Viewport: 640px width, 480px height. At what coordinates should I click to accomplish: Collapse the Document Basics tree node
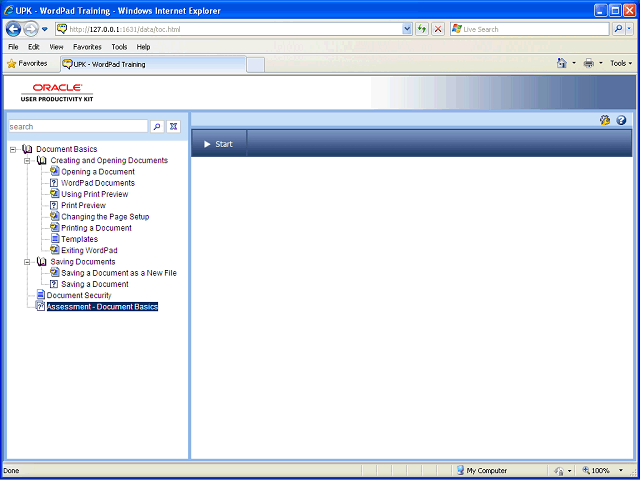[x=13, y=149]
